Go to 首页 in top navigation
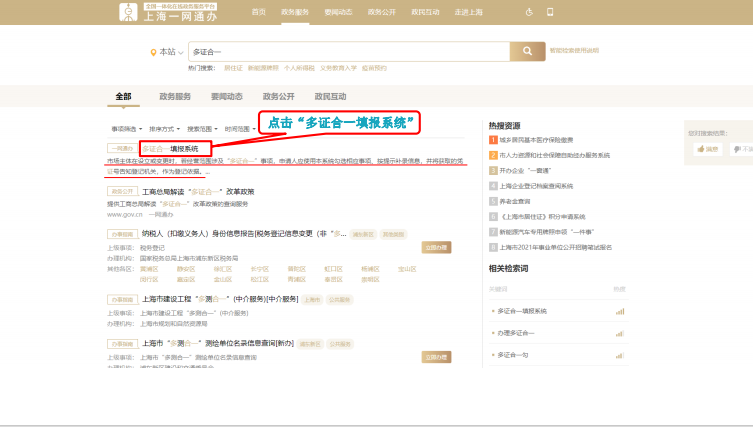This screenshot has width=753, height=427. point(259,11)
